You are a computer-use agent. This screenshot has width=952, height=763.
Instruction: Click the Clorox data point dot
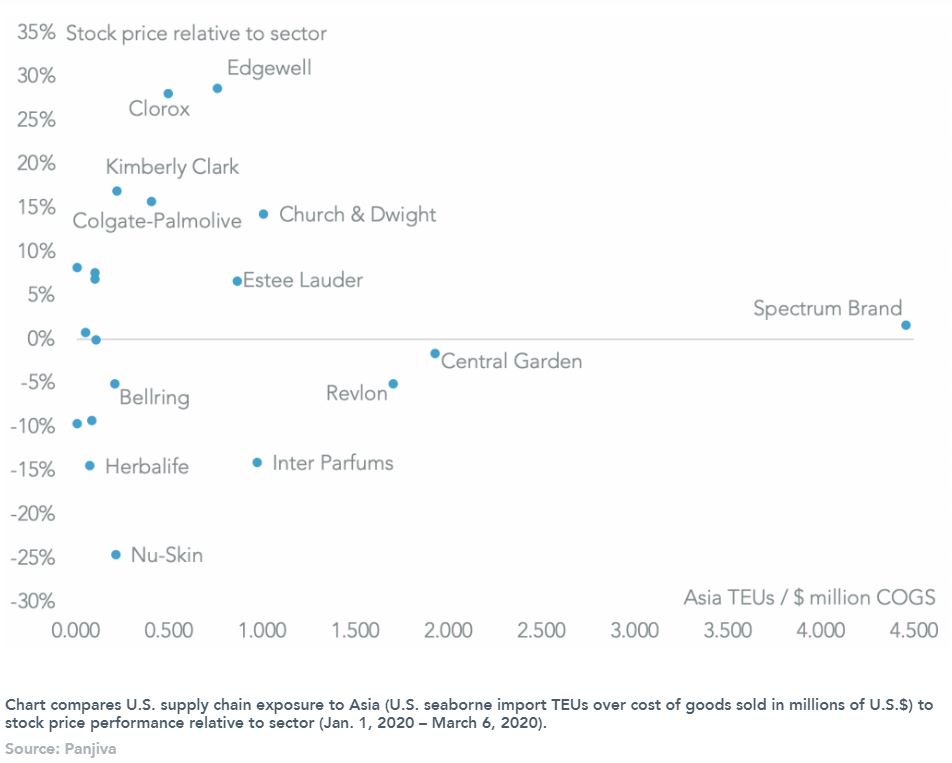click(x=168, y=93)
